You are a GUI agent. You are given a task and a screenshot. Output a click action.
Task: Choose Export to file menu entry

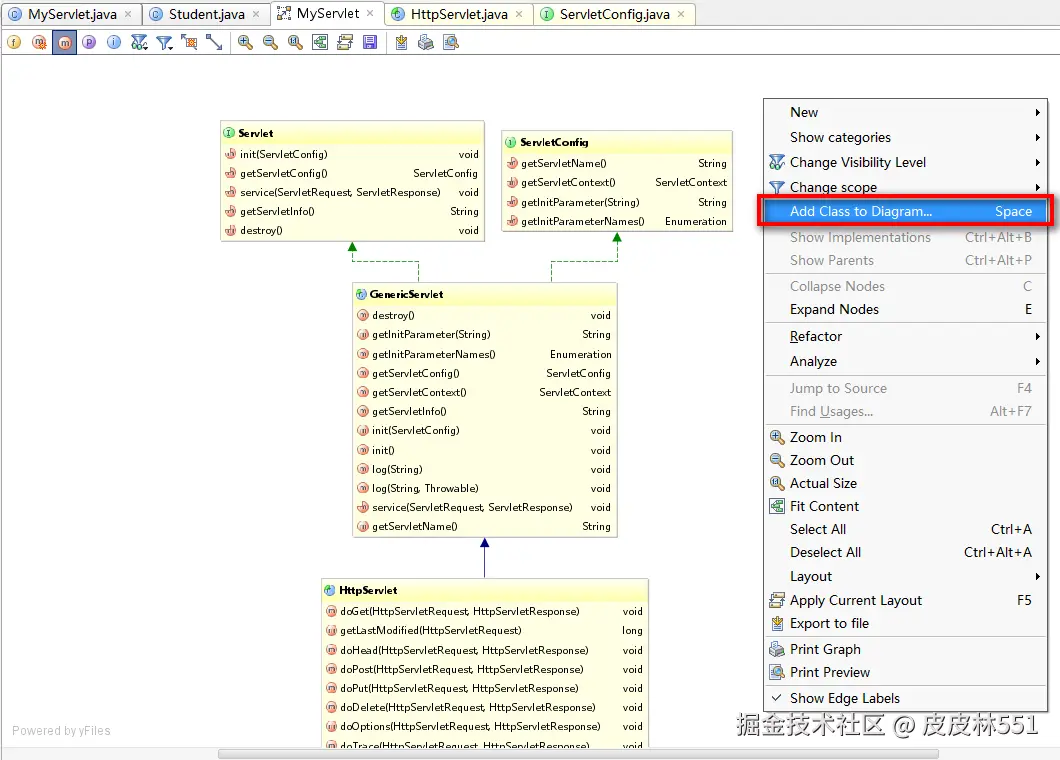pyautogui.click(x=906, y=623)
